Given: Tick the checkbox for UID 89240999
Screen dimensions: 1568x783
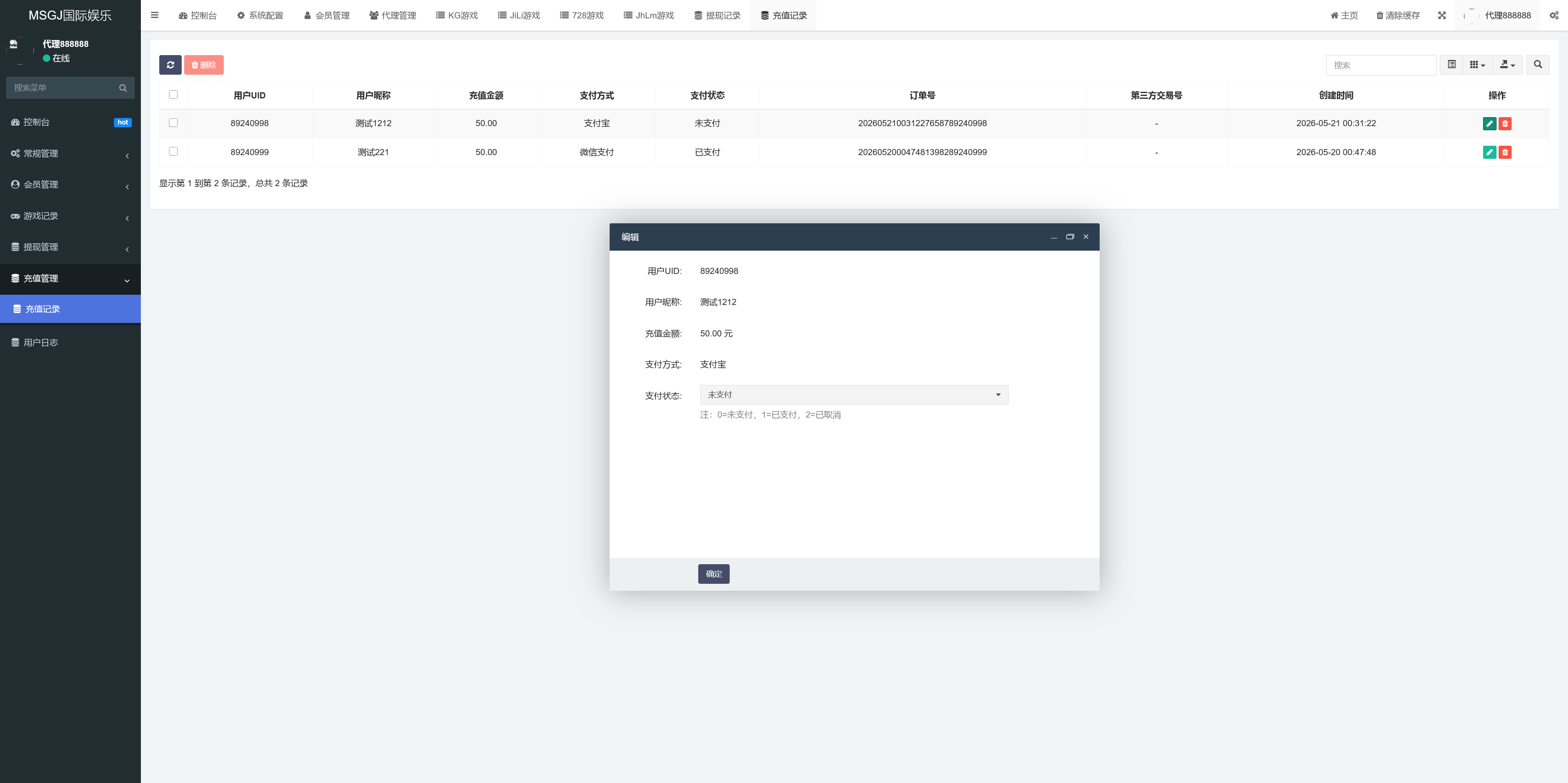Looking at the screenshot, I should pyautogui.click(x=174, y=151).
